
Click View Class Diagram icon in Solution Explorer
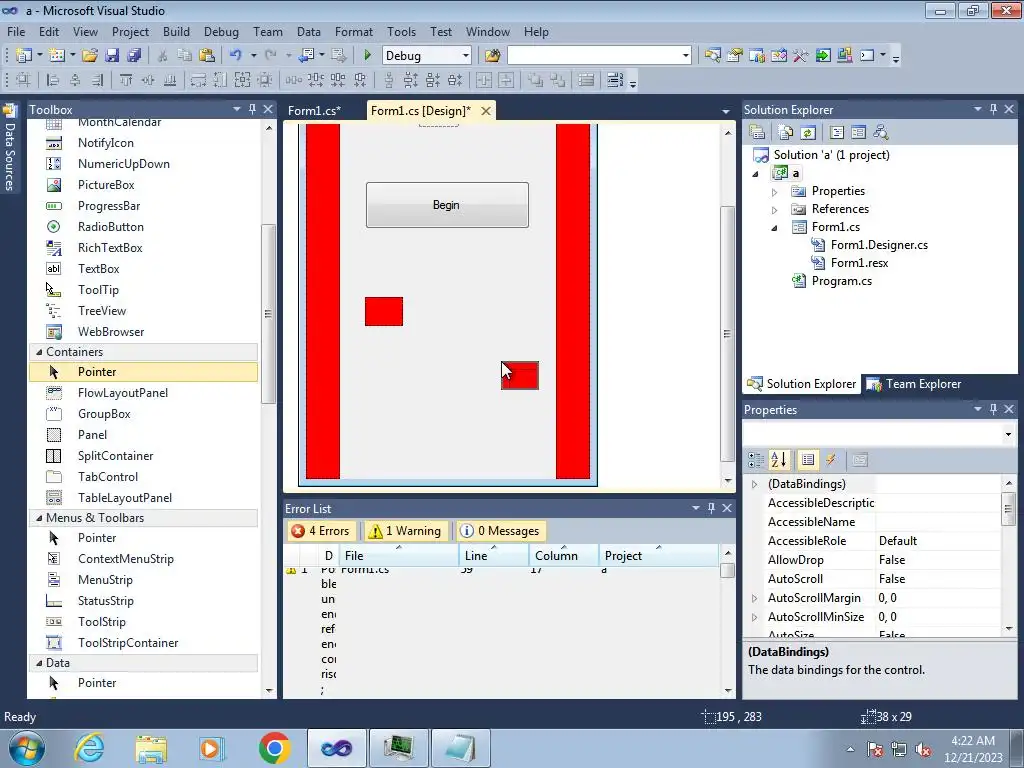pos(881,133)
